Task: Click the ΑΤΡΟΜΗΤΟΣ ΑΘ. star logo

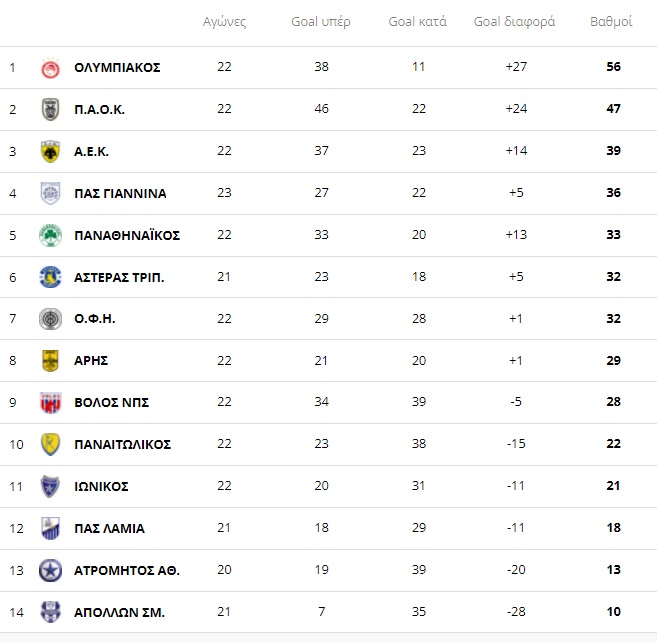Action: point(50,571)
